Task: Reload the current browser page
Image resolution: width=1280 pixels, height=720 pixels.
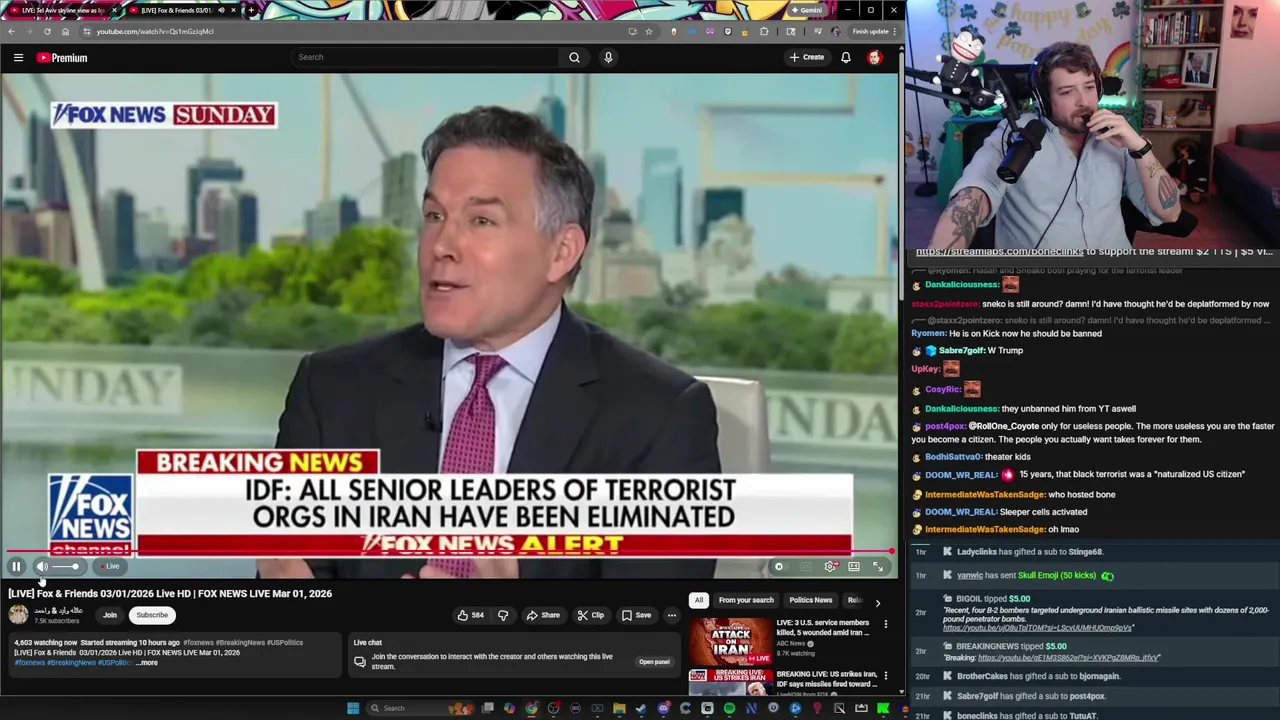Action: [x=47, y=31]
